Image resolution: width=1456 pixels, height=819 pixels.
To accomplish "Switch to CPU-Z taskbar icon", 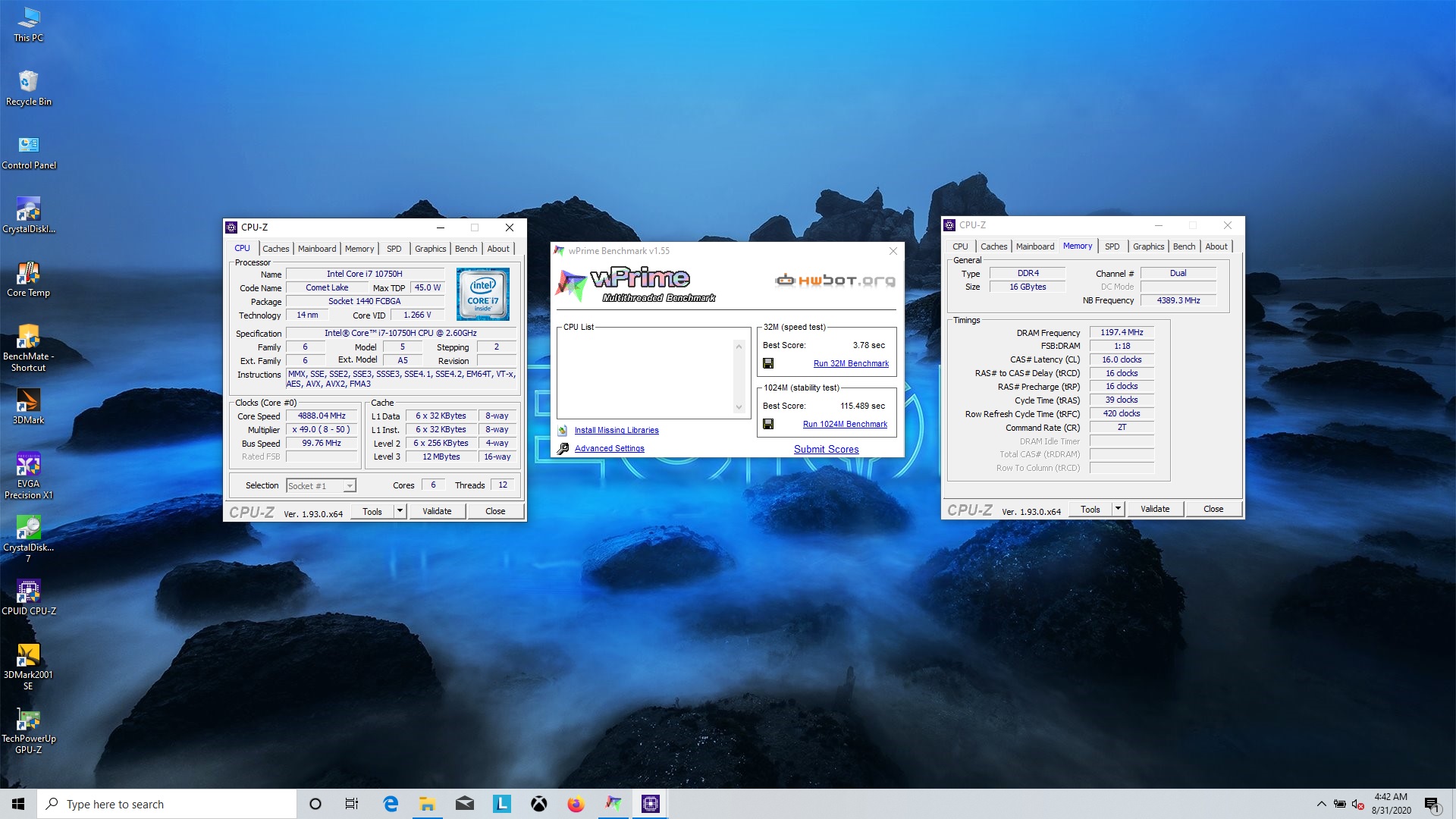I will [x=651, y=804].
